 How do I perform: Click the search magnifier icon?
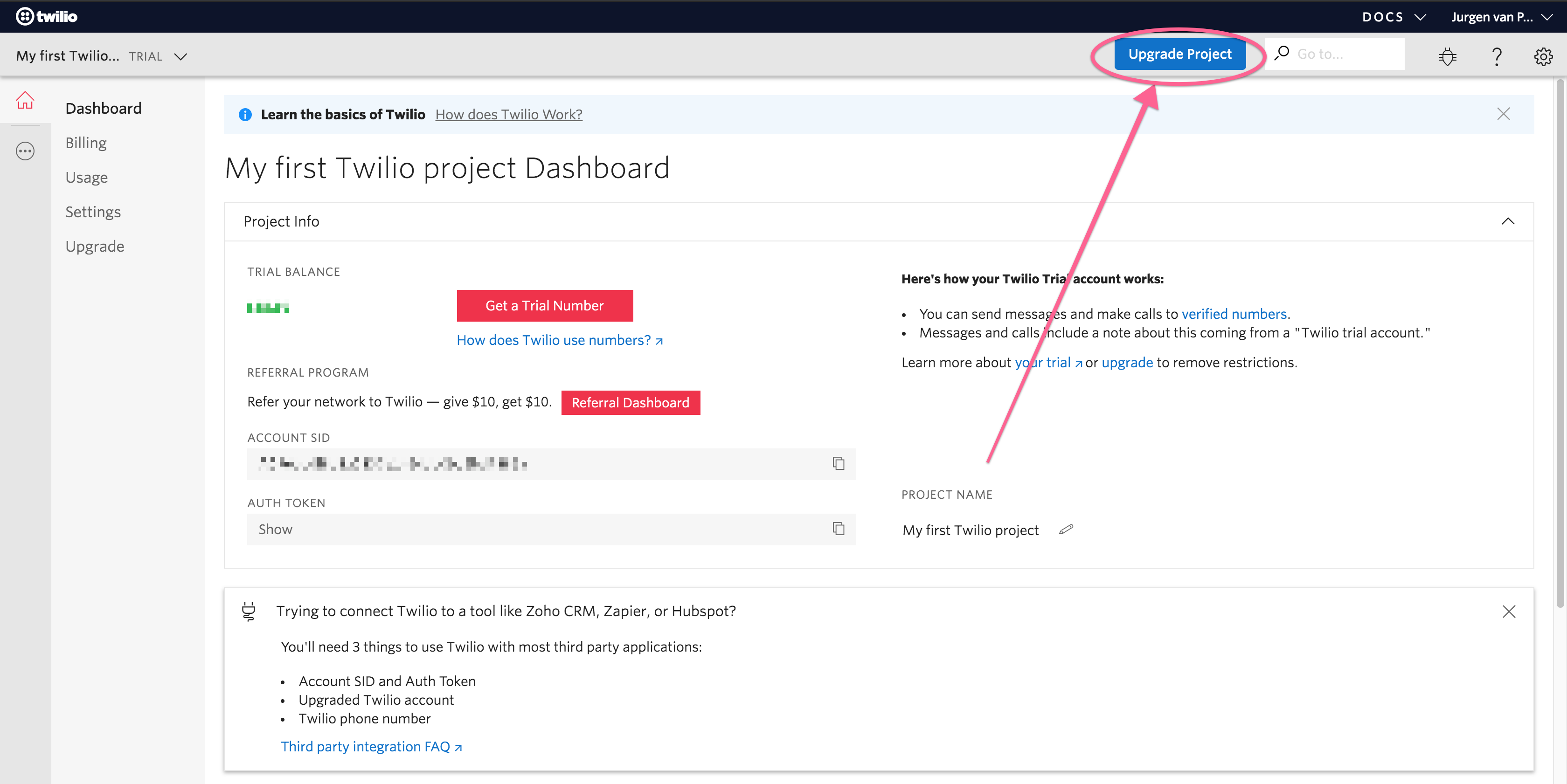[x=1282, y=54]
